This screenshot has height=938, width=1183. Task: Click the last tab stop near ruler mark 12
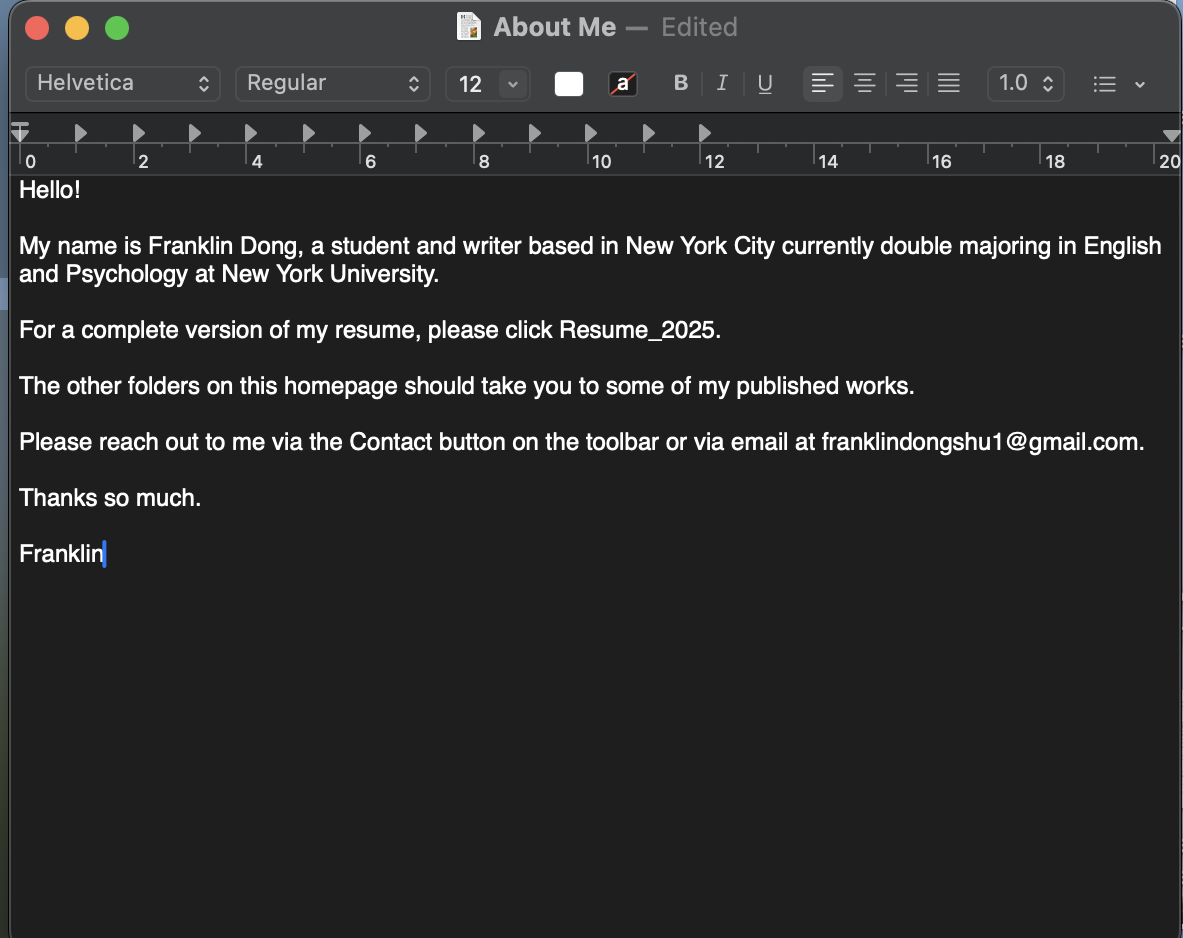[705, 134]
